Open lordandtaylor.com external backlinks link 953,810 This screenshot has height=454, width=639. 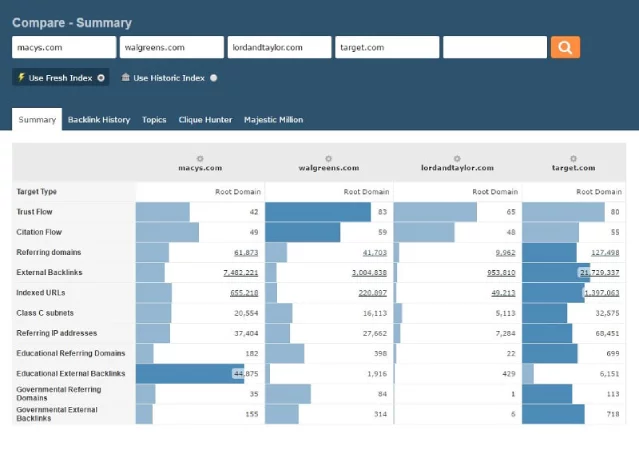click(501, 273)
